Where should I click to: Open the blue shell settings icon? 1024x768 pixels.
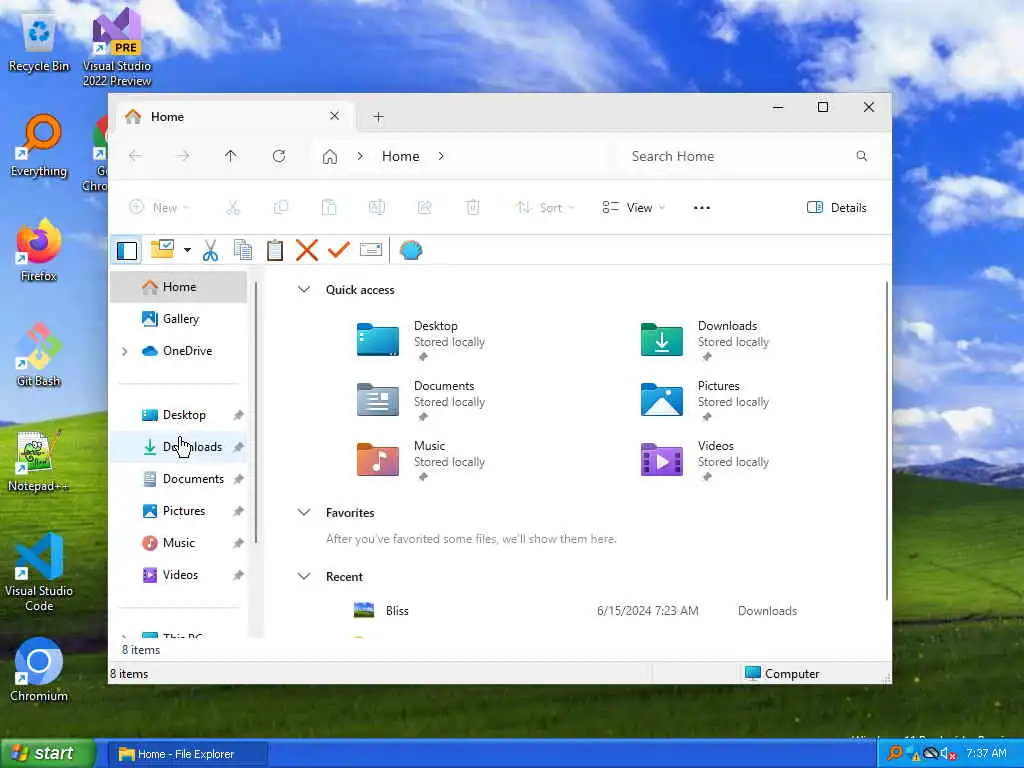coord(411,250)
